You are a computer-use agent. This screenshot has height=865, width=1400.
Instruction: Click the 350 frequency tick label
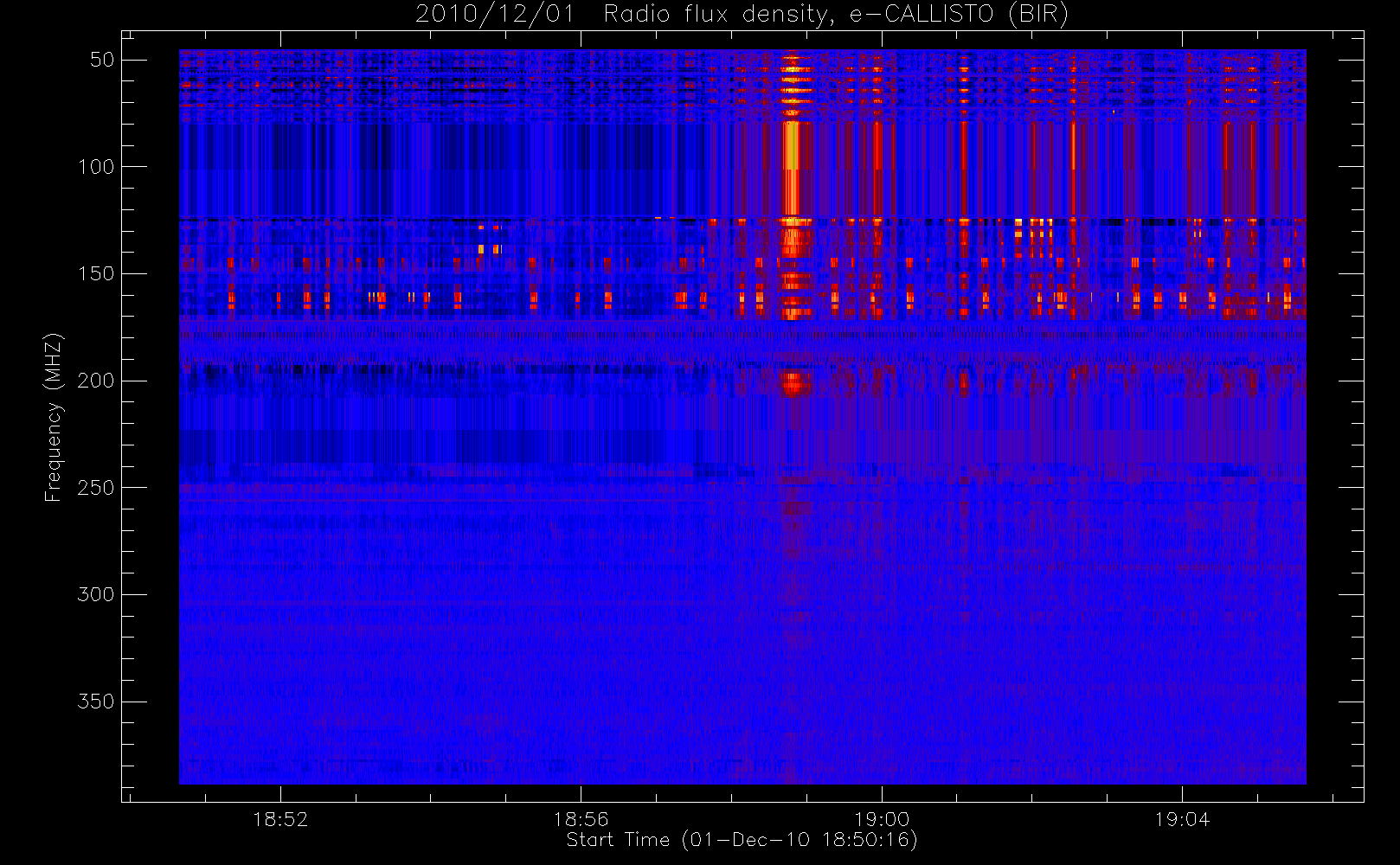96,702
